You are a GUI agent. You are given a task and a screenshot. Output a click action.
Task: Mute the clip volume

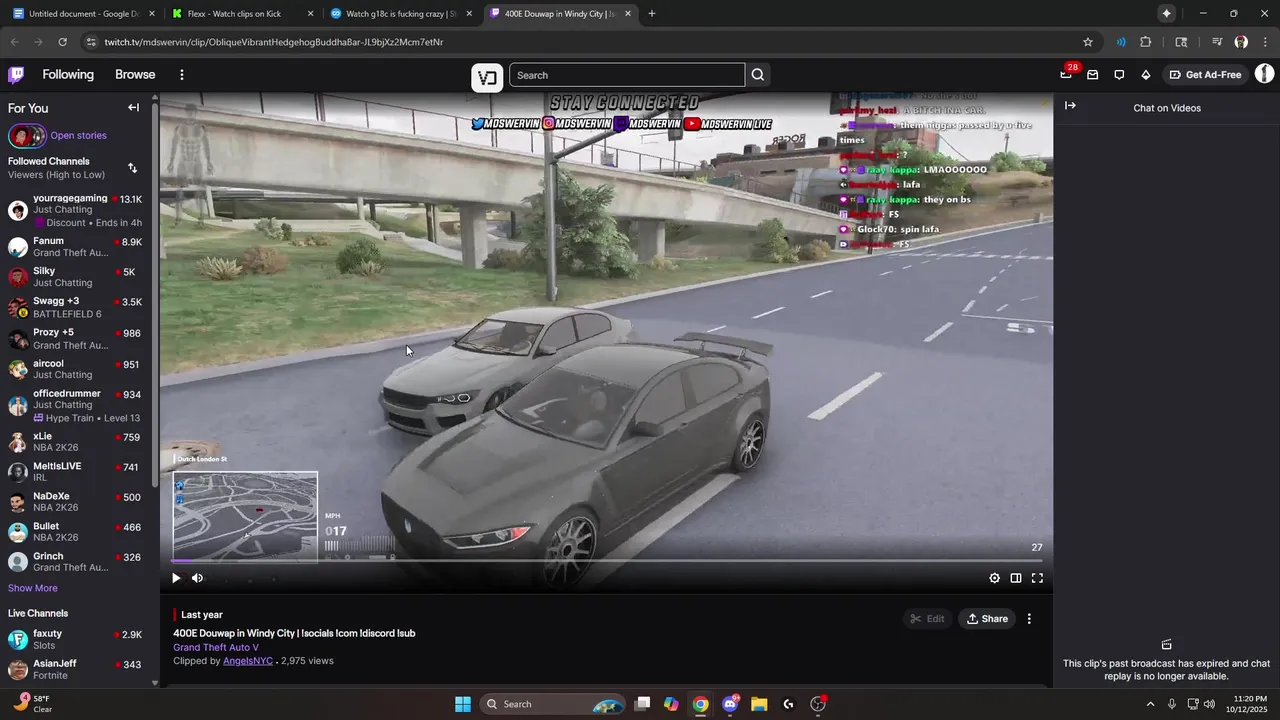(197, 578)
